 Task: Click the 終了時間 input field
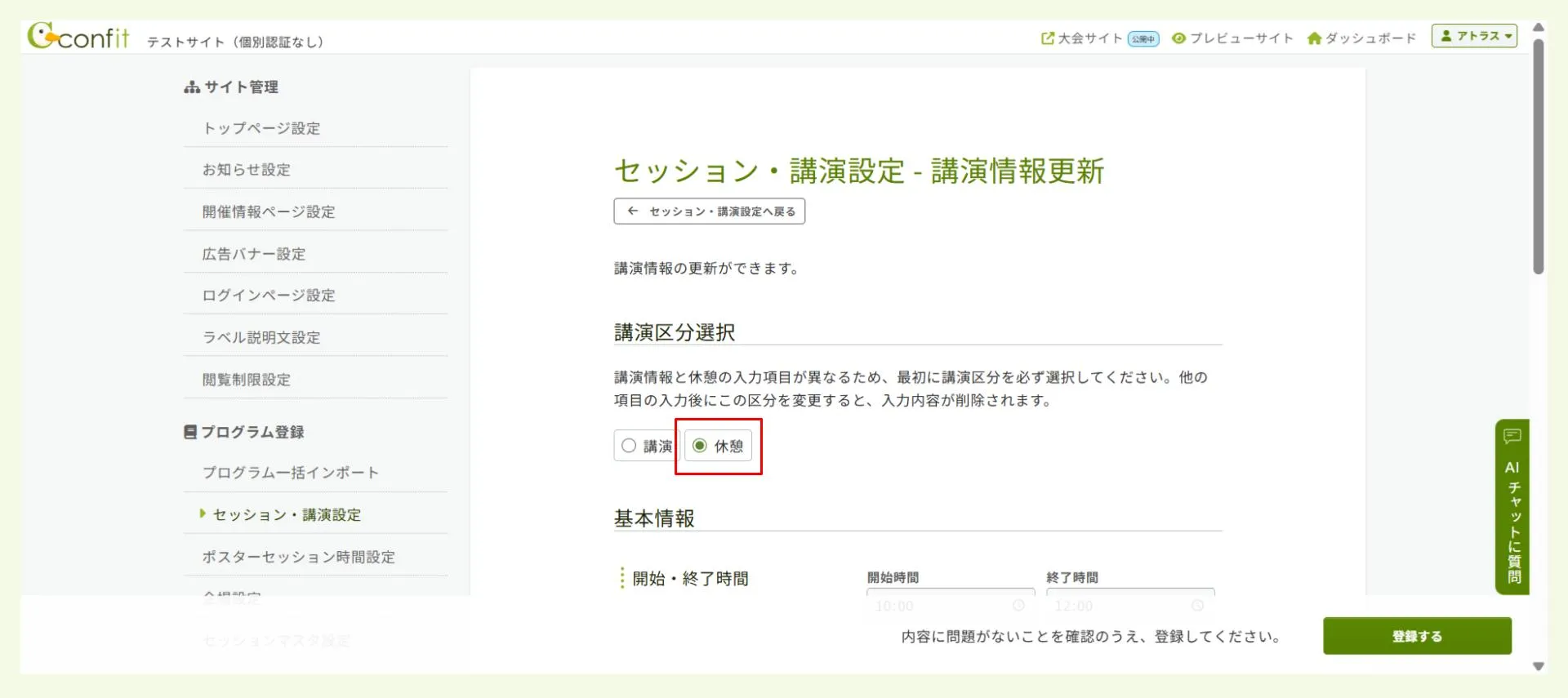[x=1130, y=604]
